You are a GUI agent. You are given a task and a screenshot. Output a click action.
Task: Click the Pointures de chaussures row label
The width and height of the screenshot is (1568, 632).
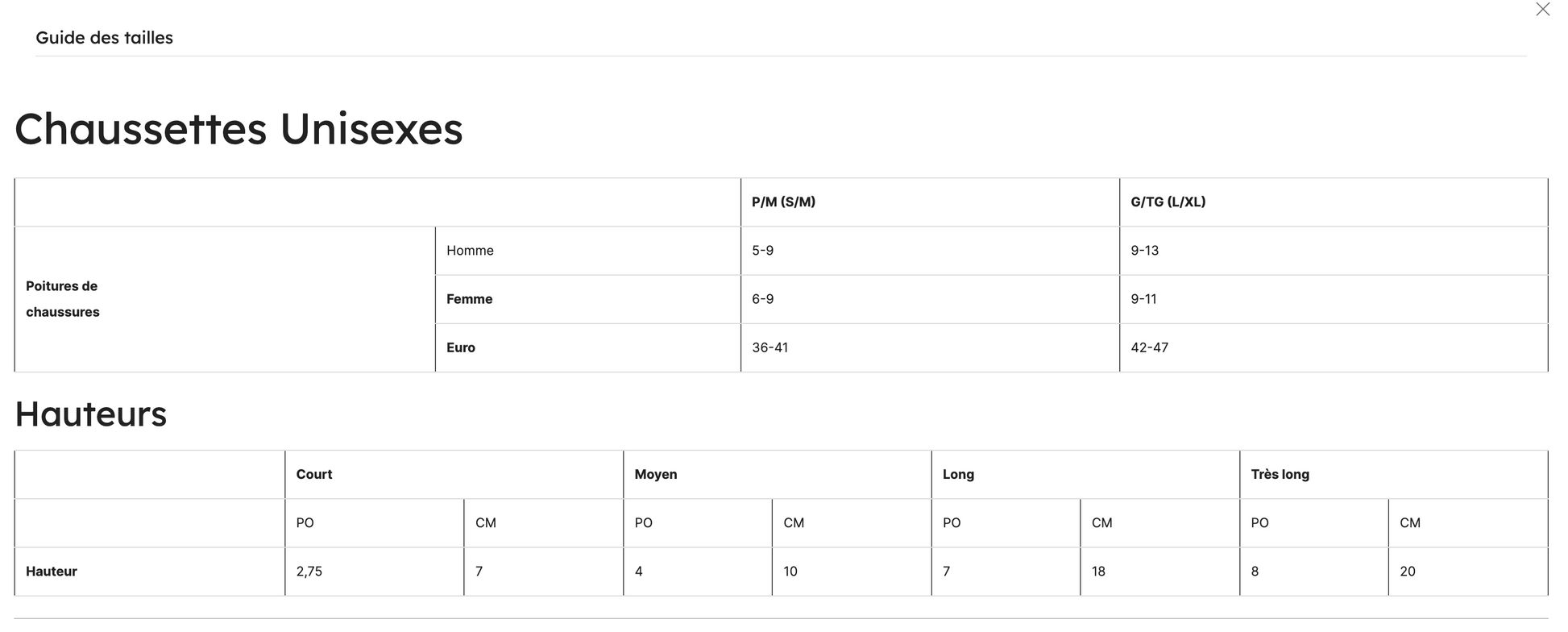click(x=63, y=299)
